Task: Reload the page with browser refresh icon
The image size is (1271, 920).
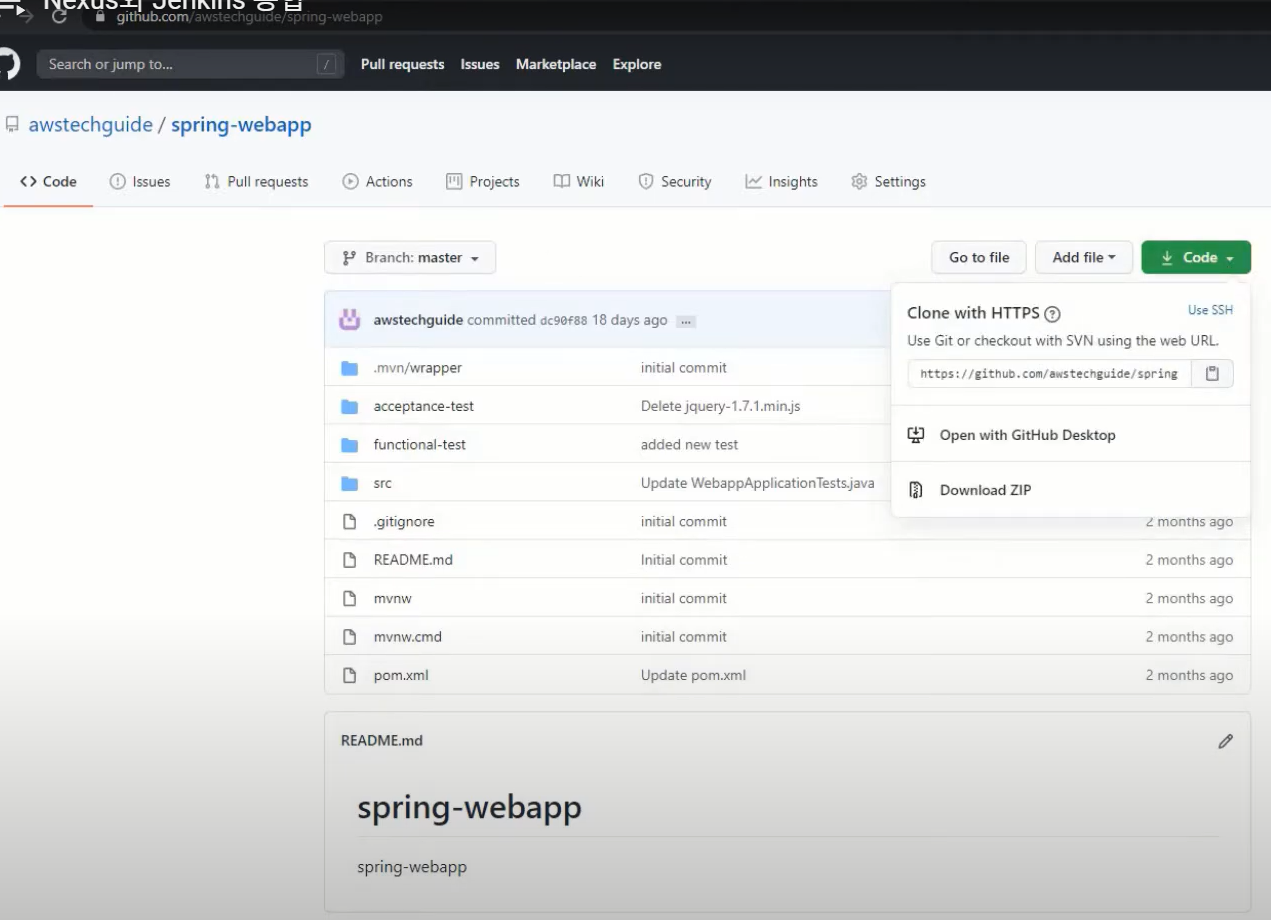Action: 59,17
